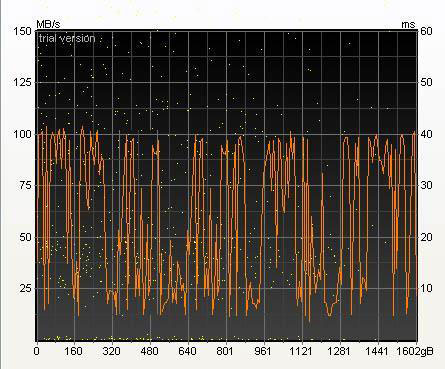Click the 1602gB end label
Screen dimensions: 445x369
[415, 352]
